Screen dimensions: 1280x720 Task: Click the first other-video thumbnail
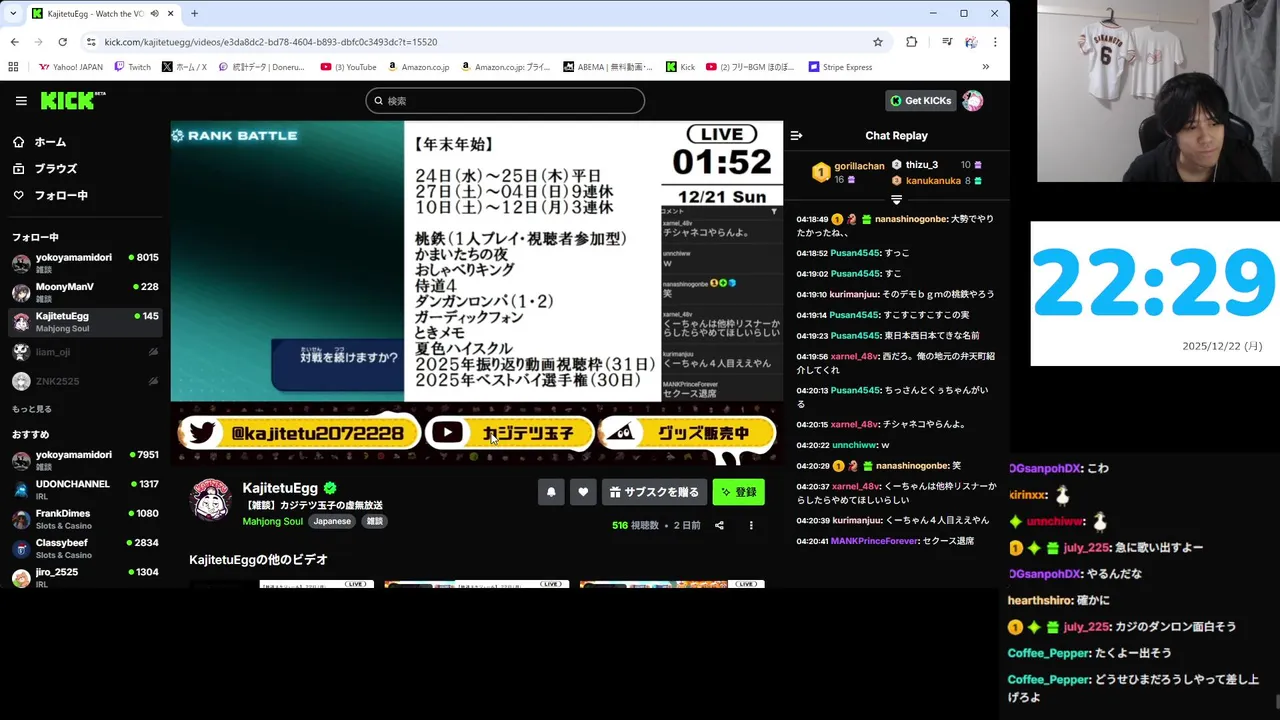282,583
